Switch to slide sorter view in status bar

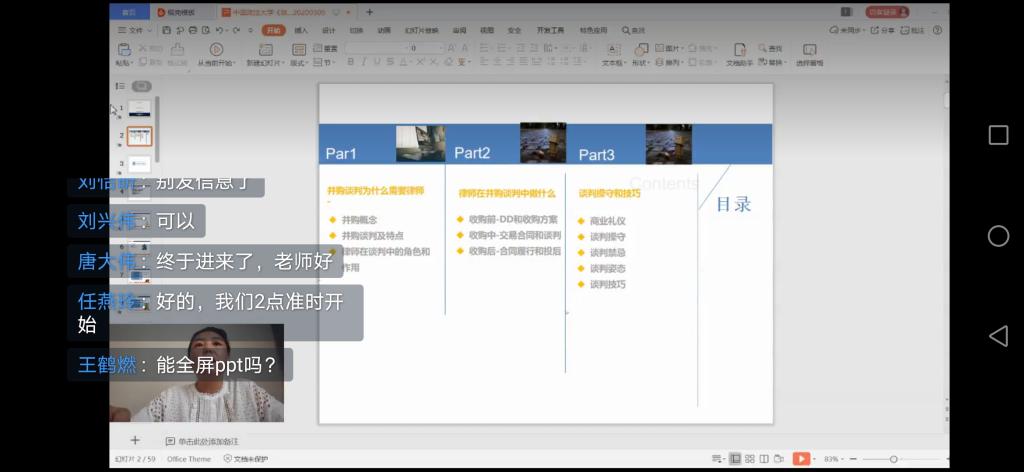750,458
